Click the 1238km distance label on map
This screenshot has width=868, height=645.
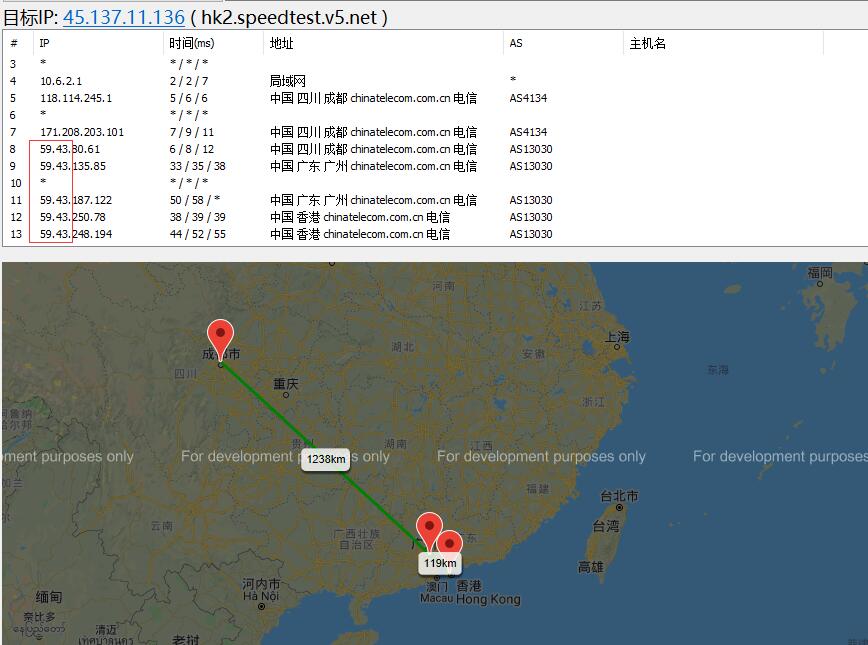326,460
